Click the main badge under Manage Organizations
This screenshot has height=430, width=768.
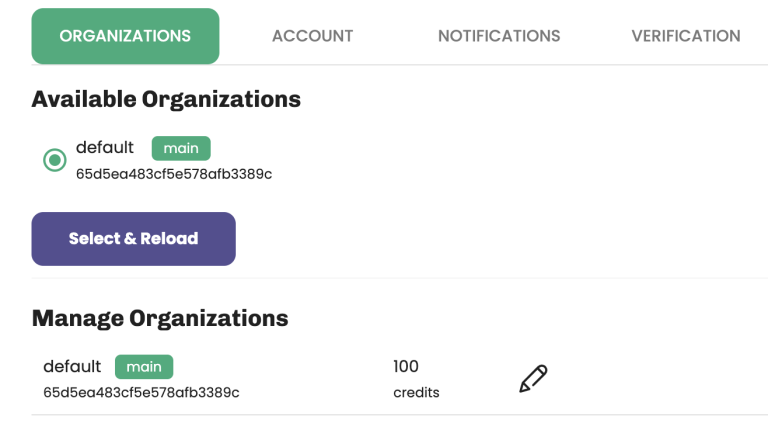(x=144, y=367)
